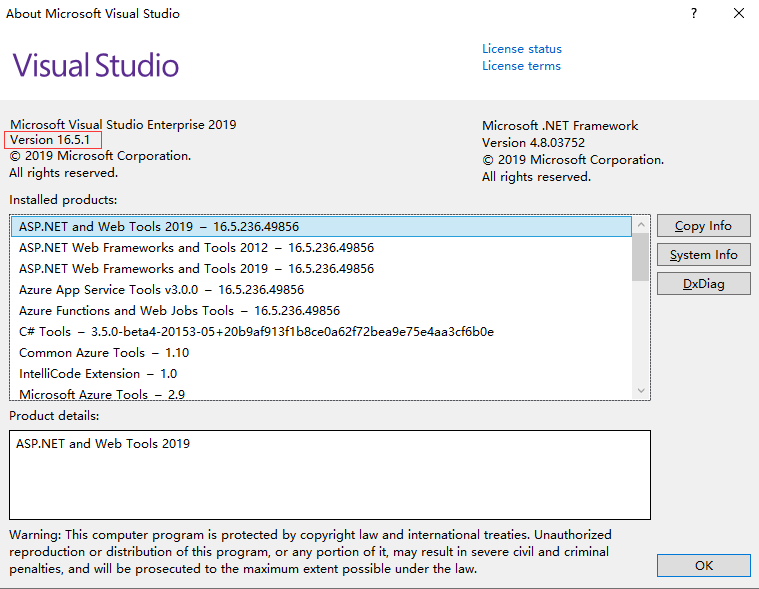This screenshot has width=759, height=589.
Task: Click the Installed products label
Action: (63, 200)
